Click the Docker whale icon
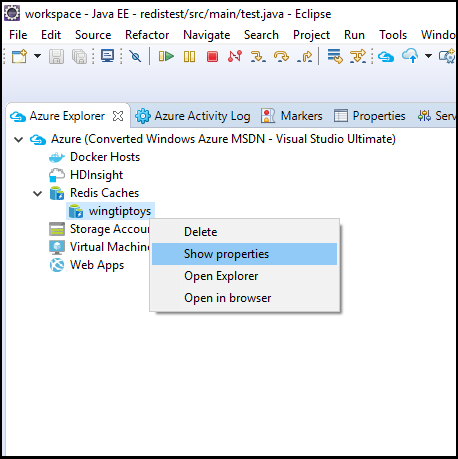 [57, 157]
